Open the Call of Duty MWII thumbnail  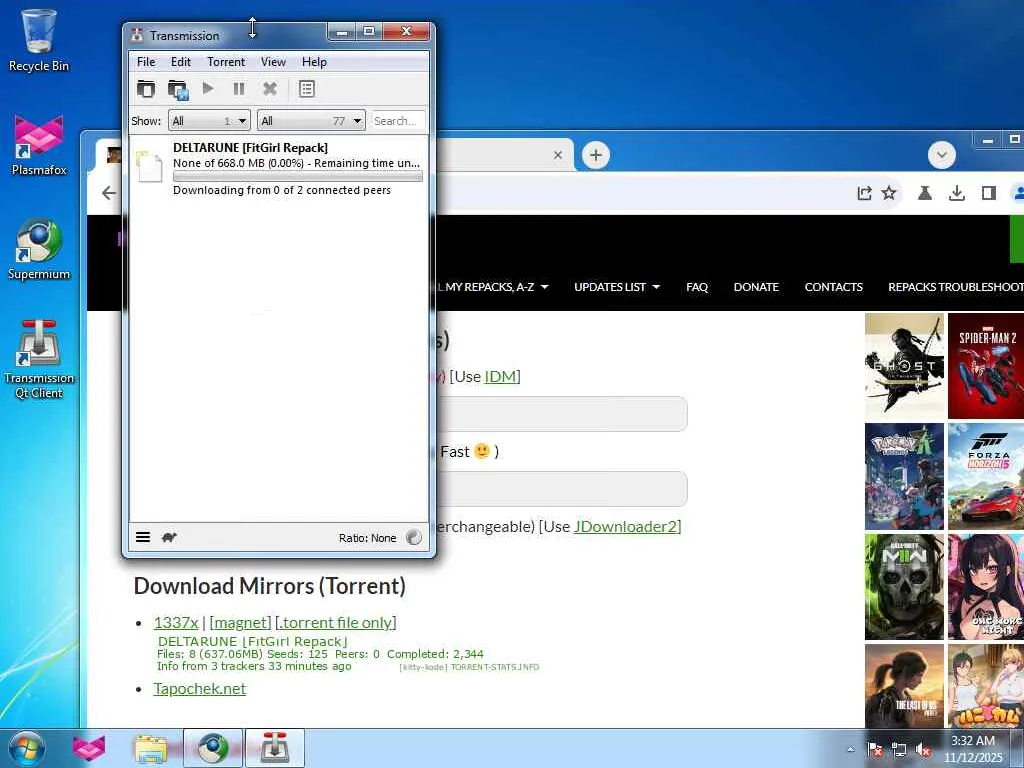point(904,586)
